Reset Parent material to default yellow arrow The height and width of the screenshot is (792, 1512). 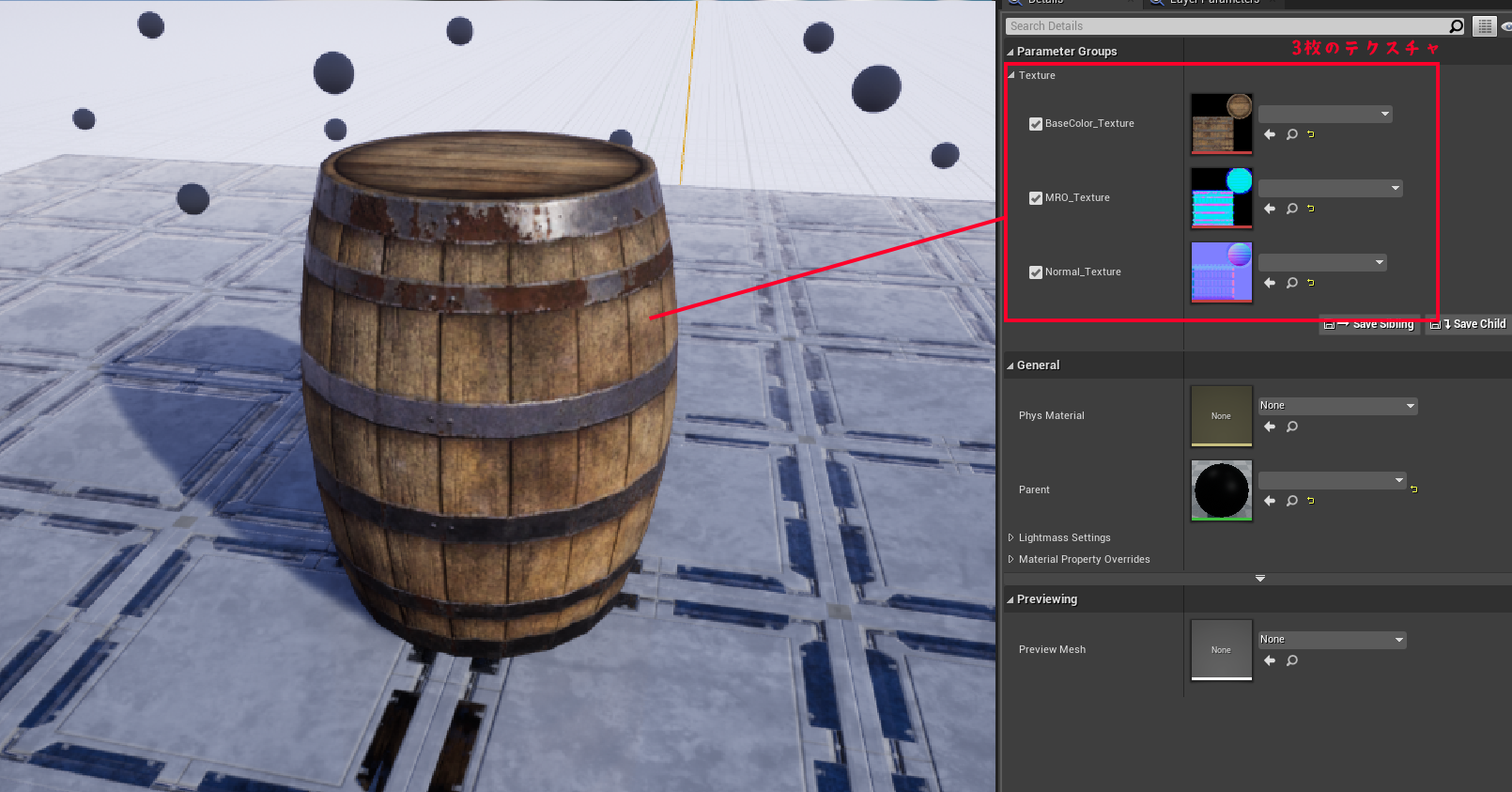(x=1311, y=501)
